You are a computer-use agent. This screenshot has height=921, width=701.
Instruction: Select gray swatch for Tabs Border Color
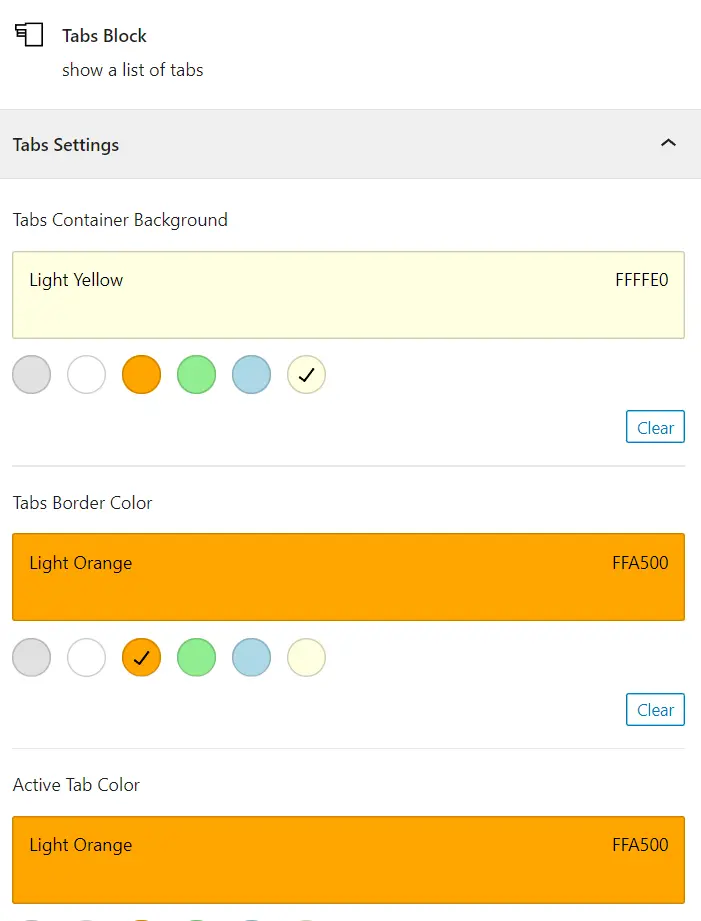(x=32, y=657)
